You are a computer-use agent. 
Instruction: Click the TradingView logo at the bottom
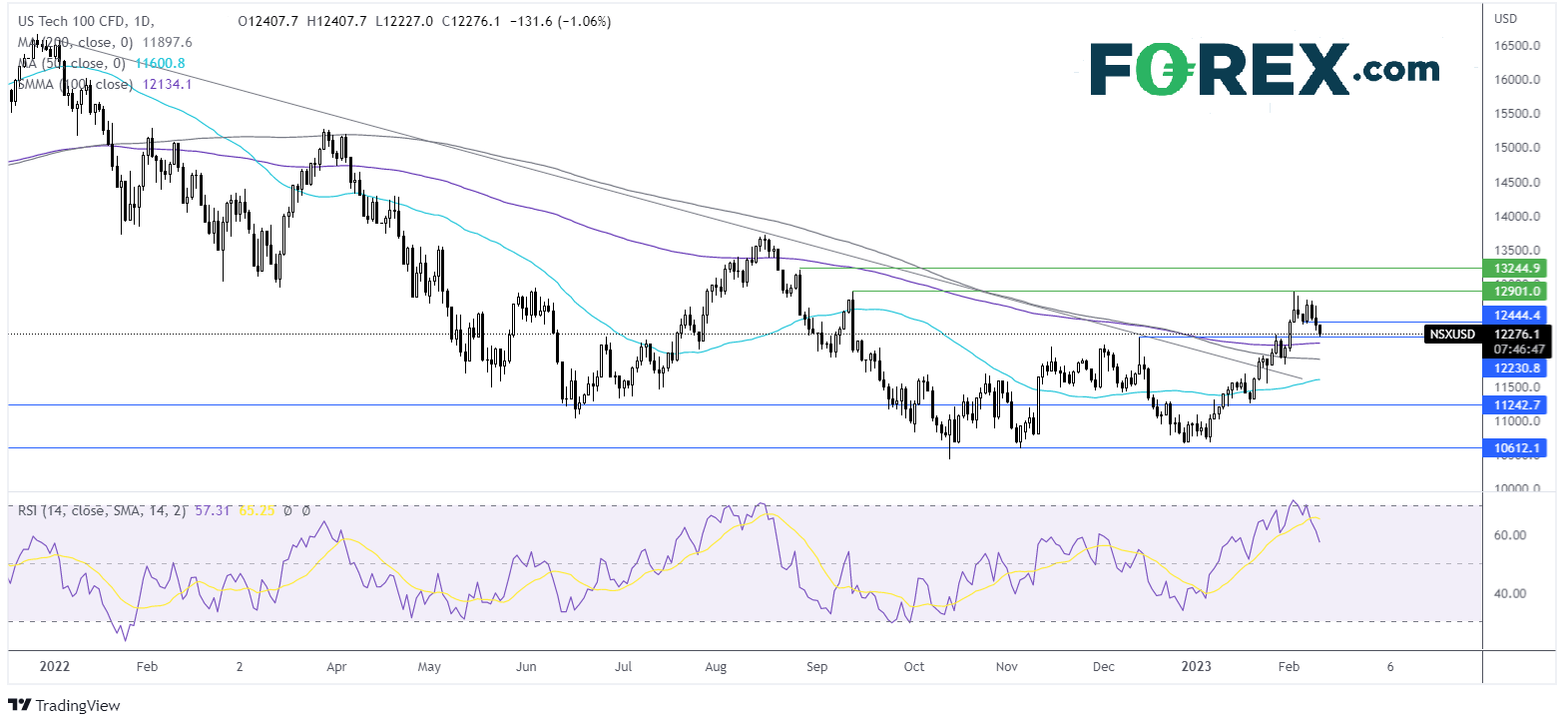pos(64,706)
